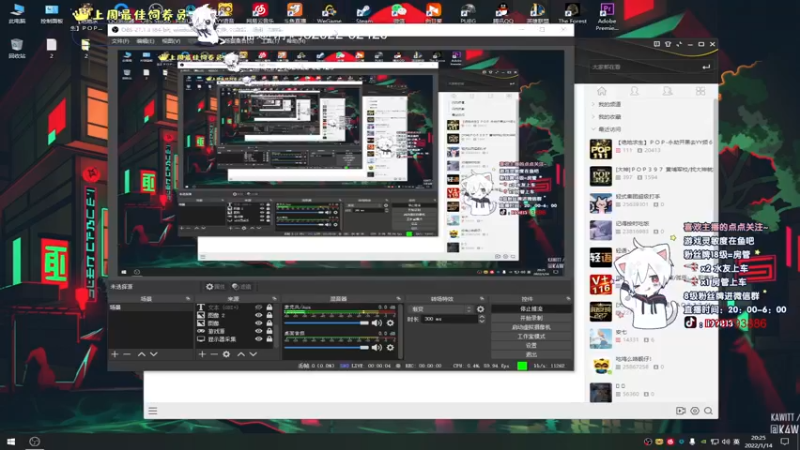This screenshot has height=450, width=800.
Task: Toggle visibility of the 图像 source
Action: tap(259, 323)
